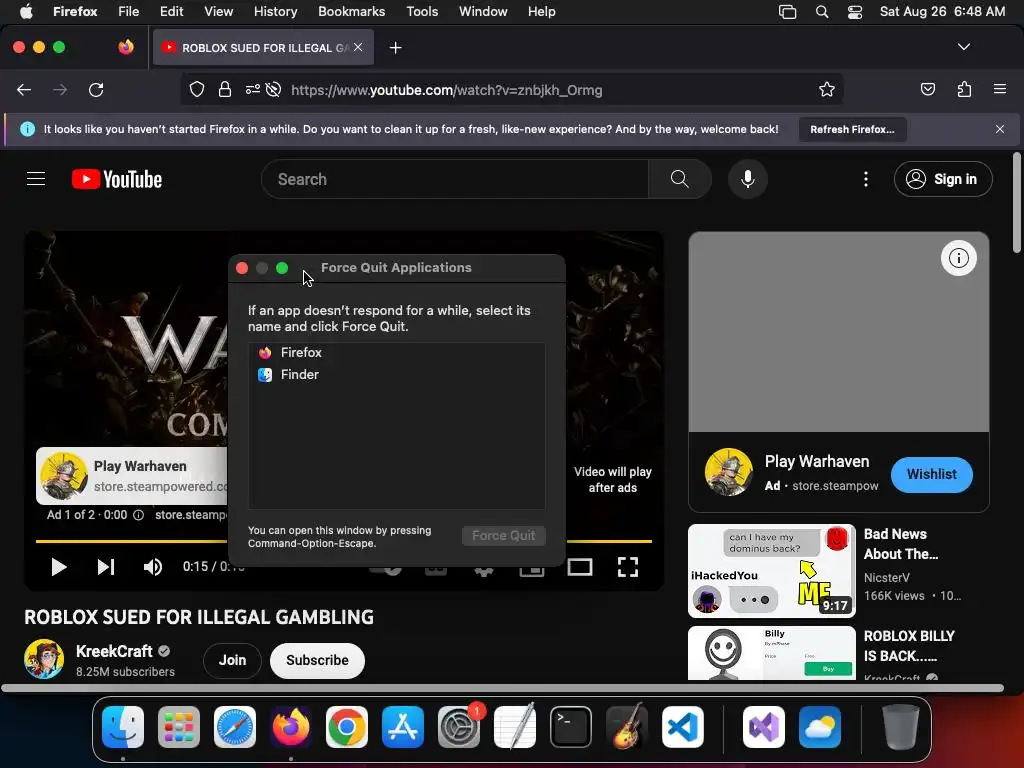1024x768 pixels.
Task: Launch Safari from the Dock
Action: click(x=234, y=727)
